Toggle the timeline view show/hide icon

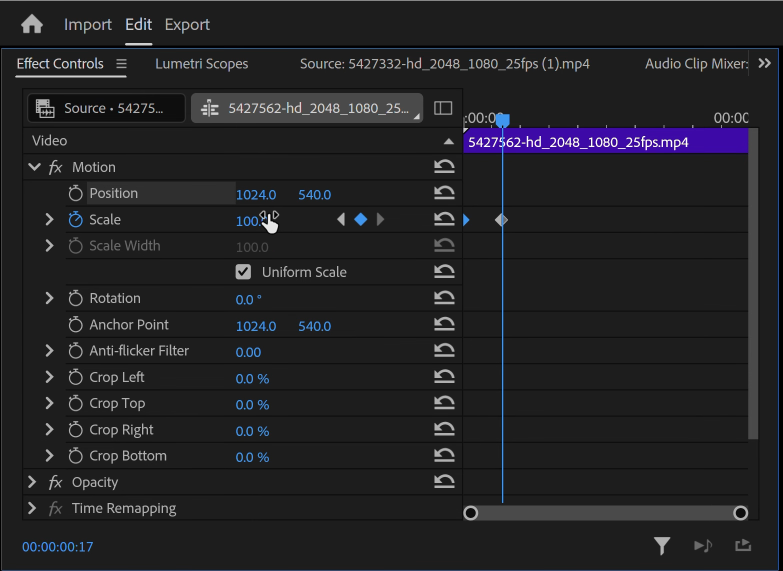(x=443, y=108)
